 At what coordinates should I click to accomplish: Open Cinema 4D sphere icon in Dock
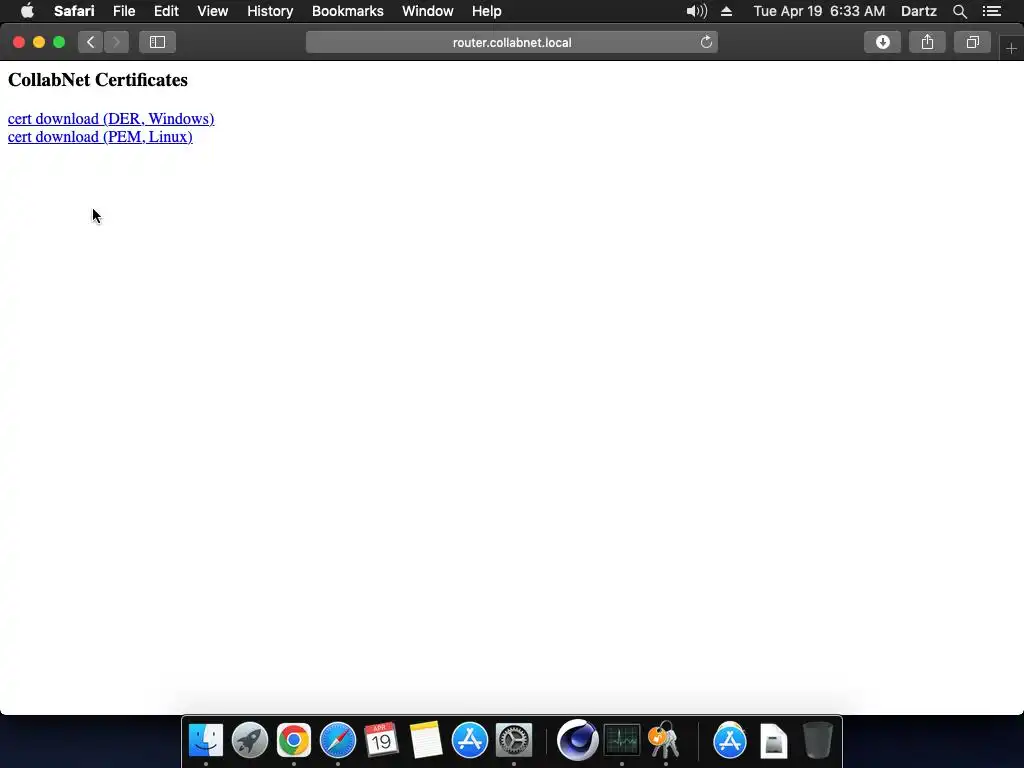pyautogui.click(x=577, y=741)
